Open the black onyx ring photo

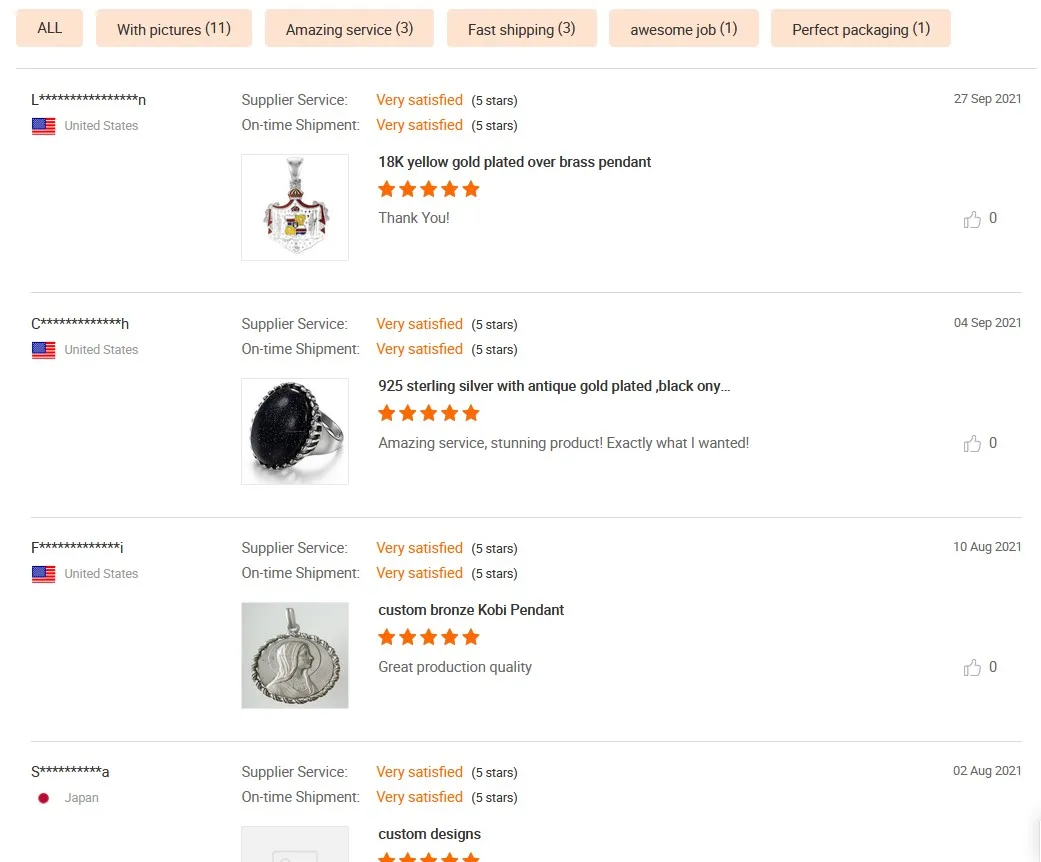click(295, 431)
